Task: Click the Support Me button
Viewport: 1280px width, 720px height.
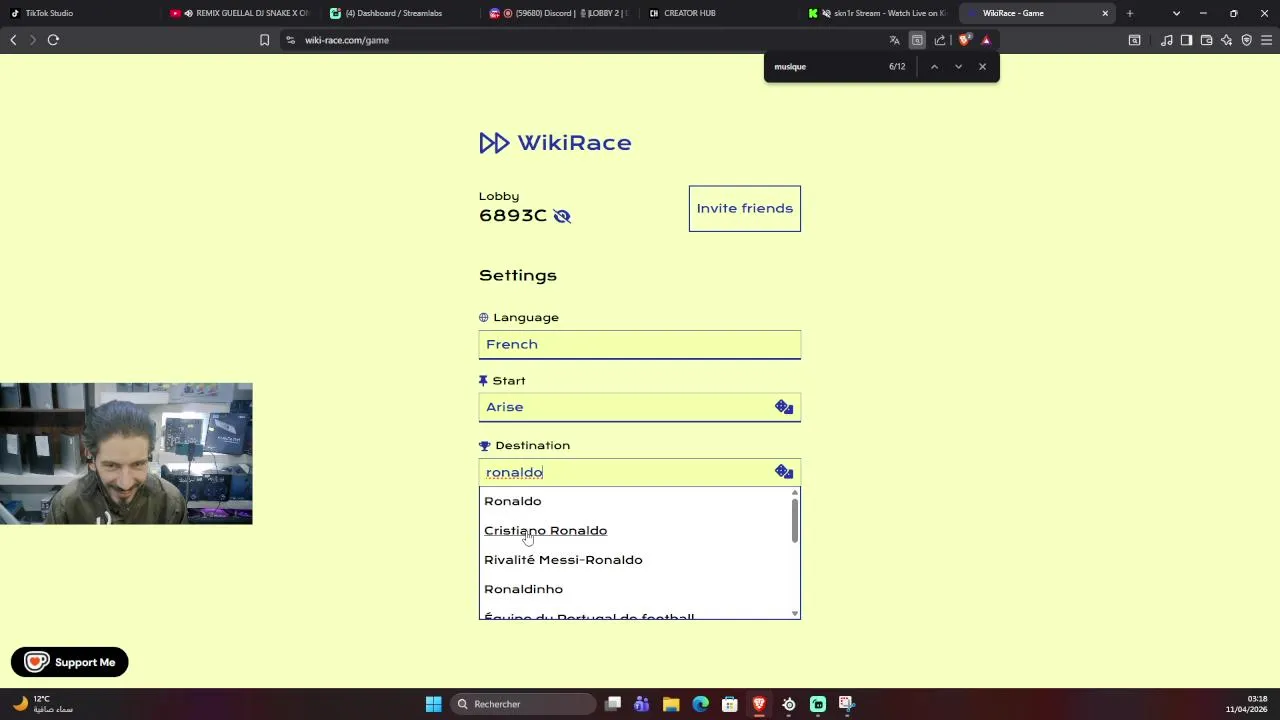Action: [x=70, y=662]
